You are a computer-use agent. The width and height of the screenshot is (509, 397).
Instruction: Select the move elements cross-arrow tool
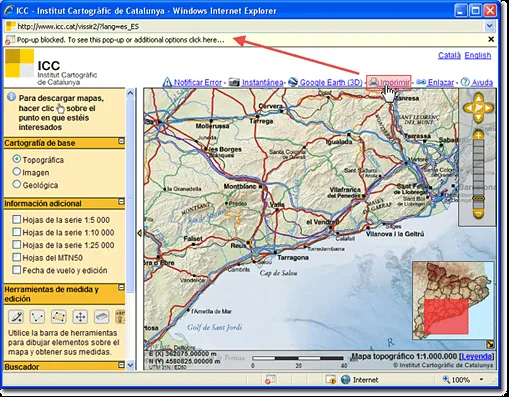(80, 316)
